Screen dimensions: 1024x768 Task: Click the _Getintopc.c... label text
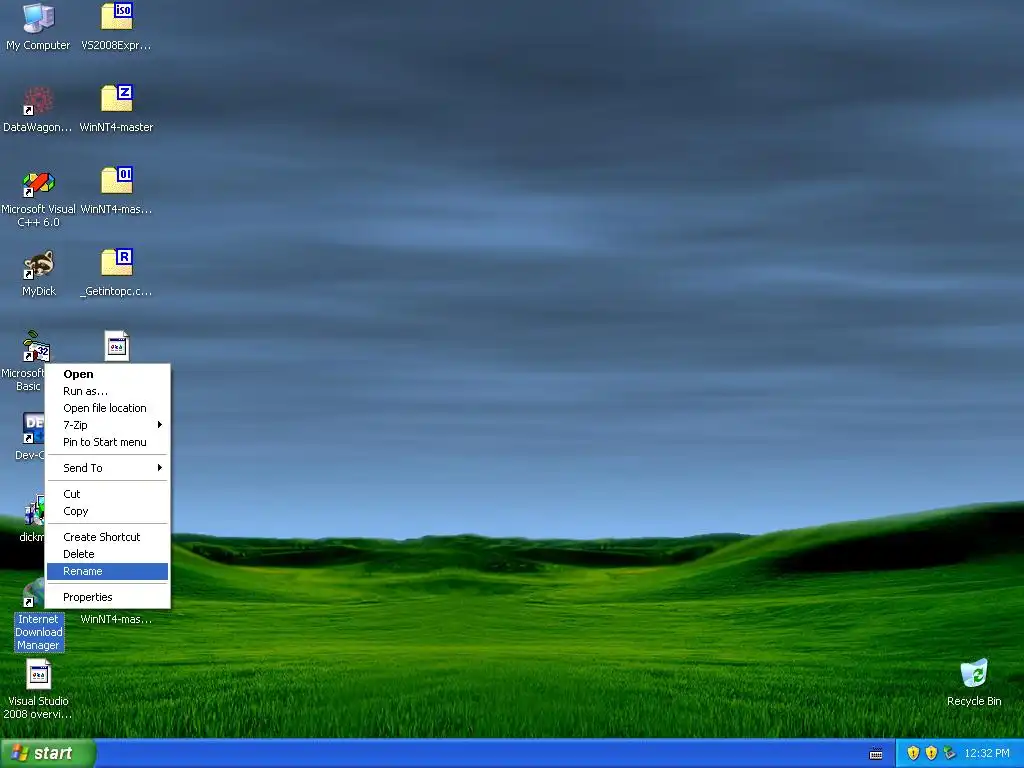click(x=116, y=291)
